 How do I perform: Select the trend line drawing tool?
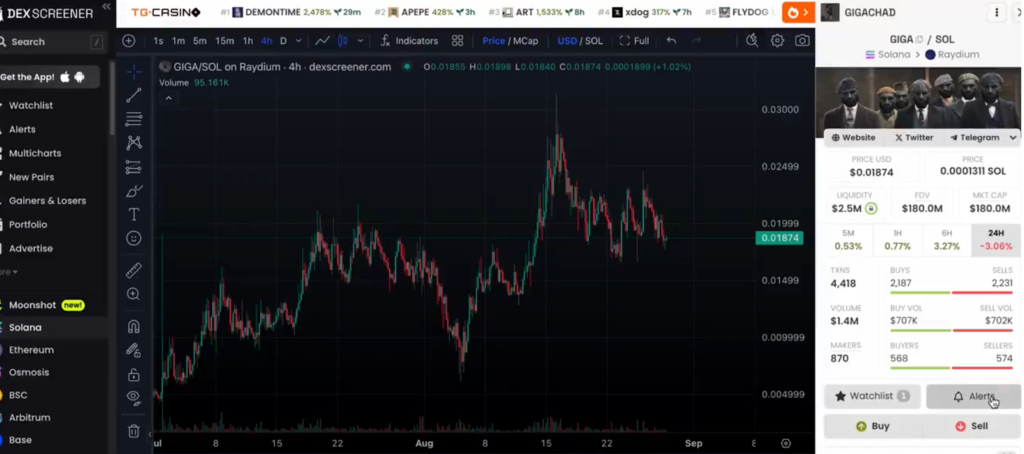coord(134,95)
